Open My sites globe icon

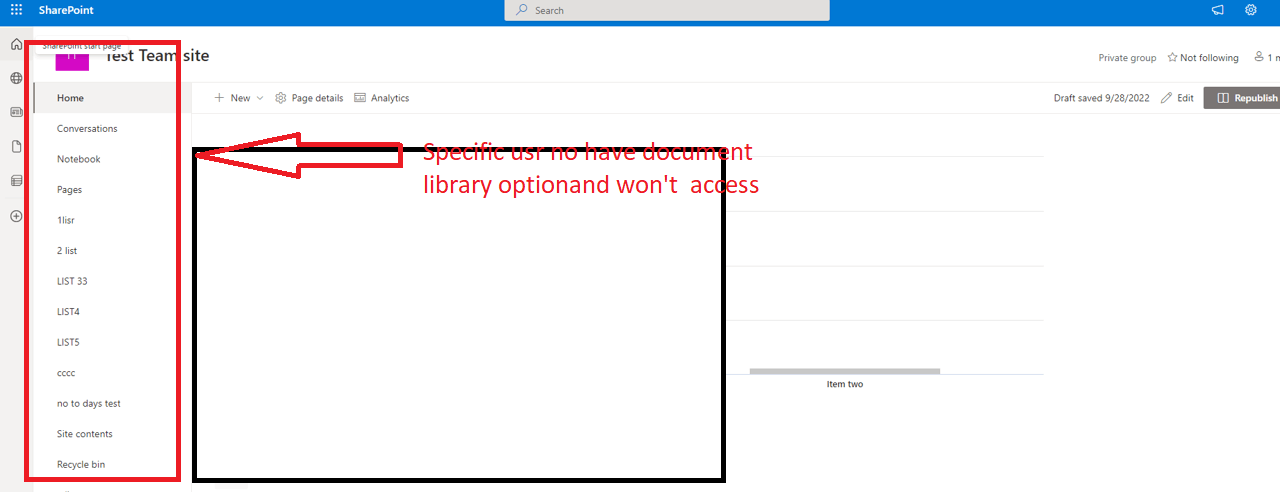click(16, 78)
